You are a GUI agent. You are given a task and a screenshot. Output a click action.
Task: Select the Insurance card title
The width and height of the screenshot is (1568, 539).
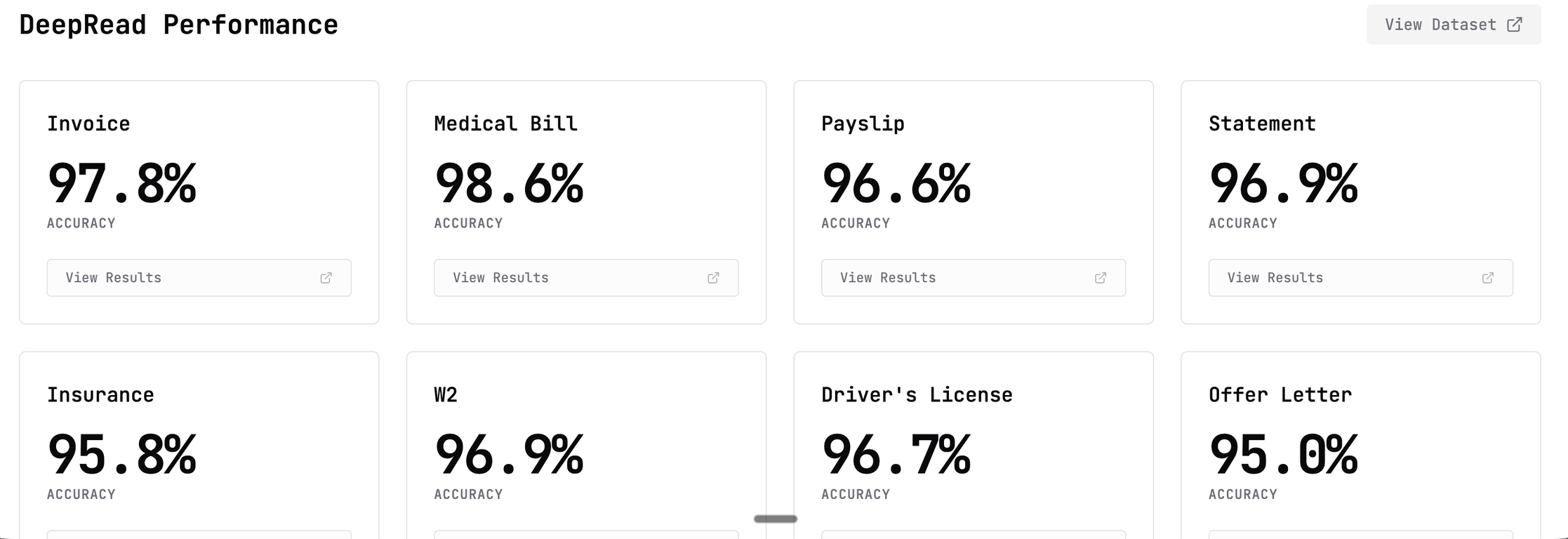pos(100,394)
